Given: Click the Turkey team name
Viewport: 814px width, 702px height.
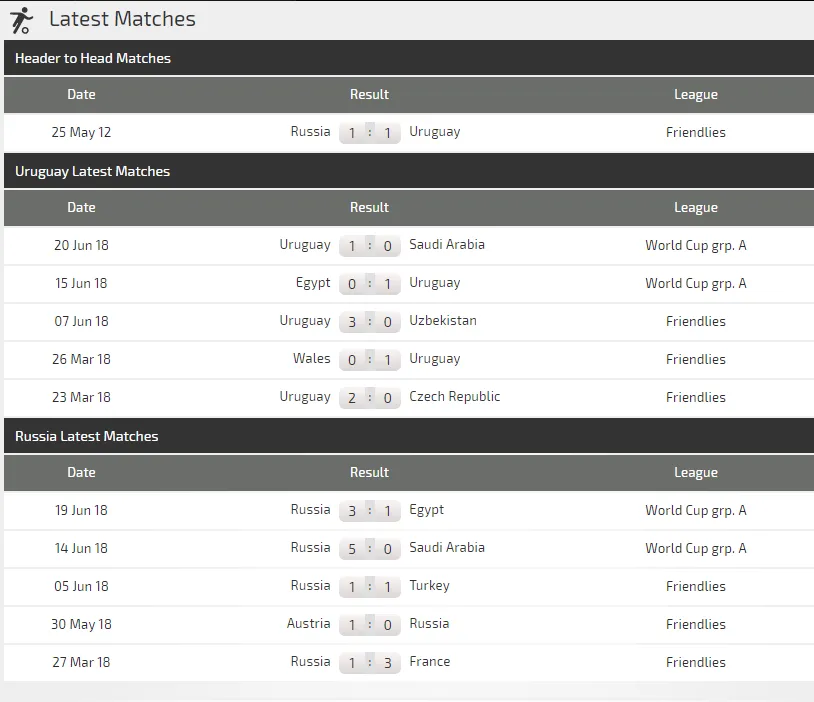Looking at the screenshot, I should click(x=429, y=586).
